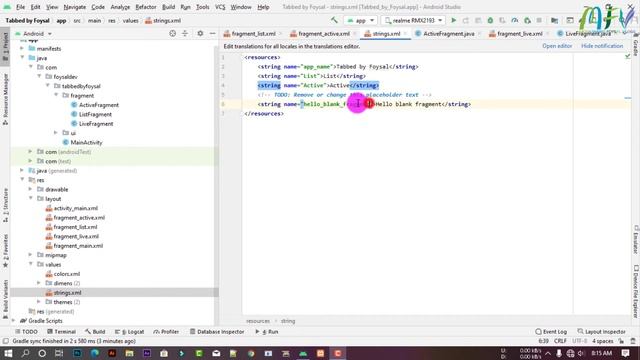Open the Build tool window
640x360 pixels.
[x=95, y=332]
